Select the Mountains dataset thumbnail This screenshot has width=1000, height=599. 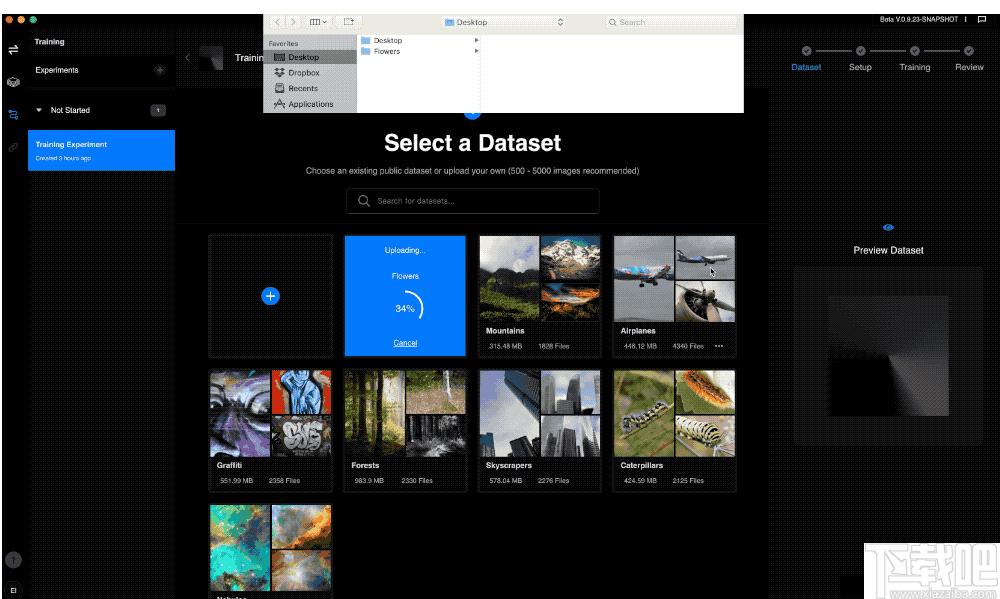(x=540, y=278)
